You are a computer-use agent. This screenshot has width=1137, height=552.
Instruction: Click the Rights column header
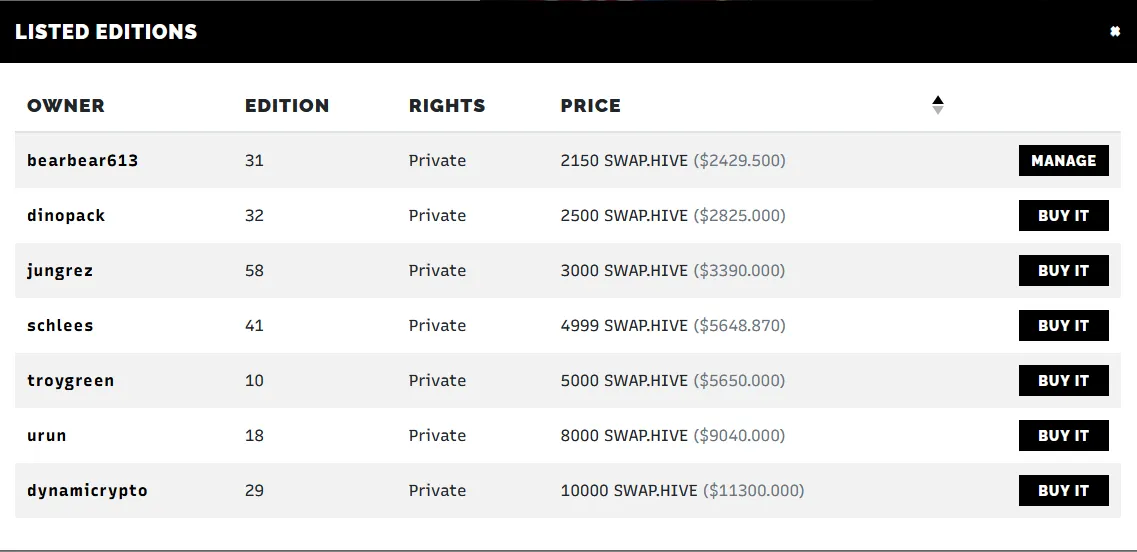pos(447,105)
